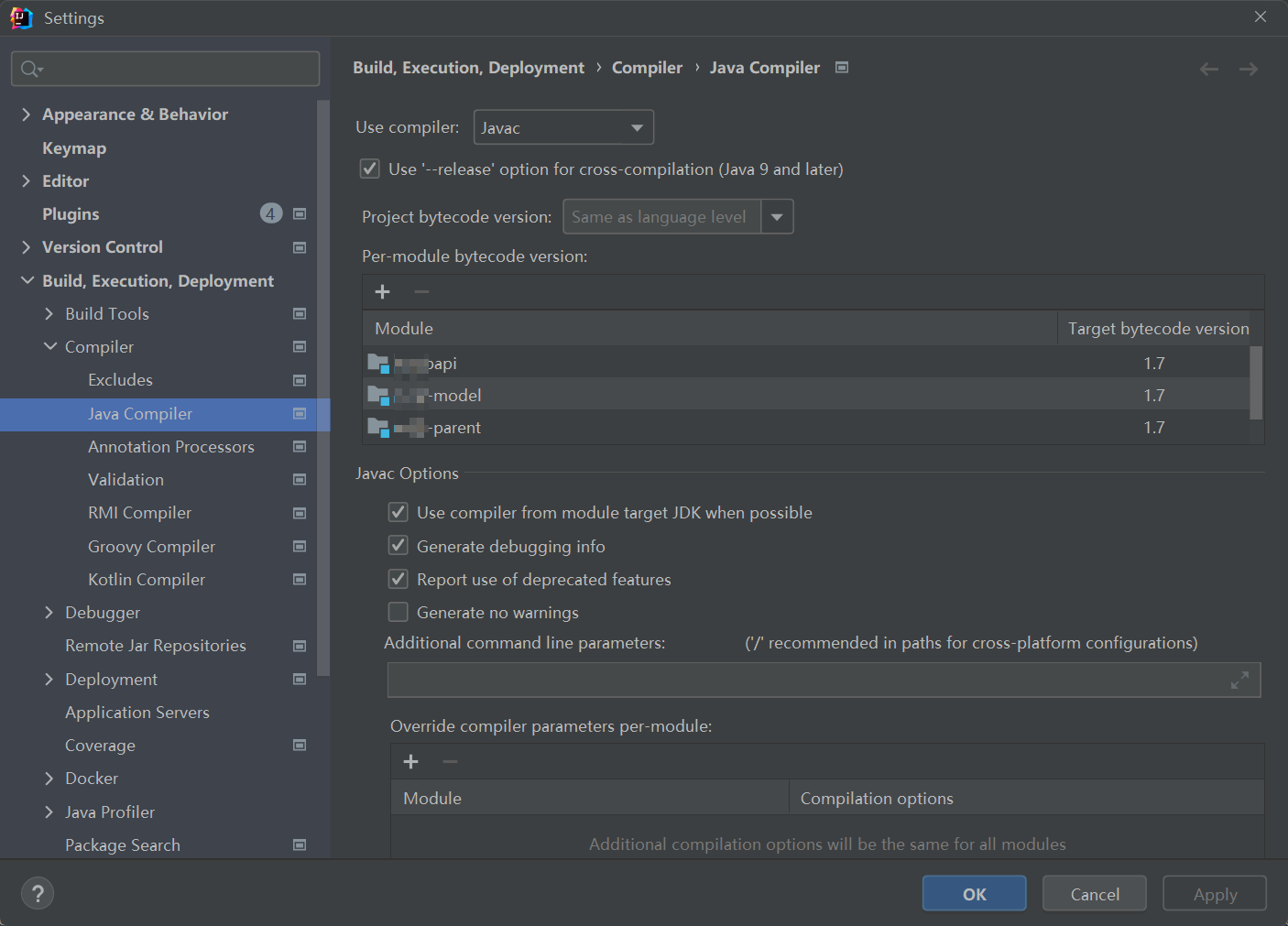Remove the override compiler parameters entry
1288x926 pixels.
[x=450, y=761]
